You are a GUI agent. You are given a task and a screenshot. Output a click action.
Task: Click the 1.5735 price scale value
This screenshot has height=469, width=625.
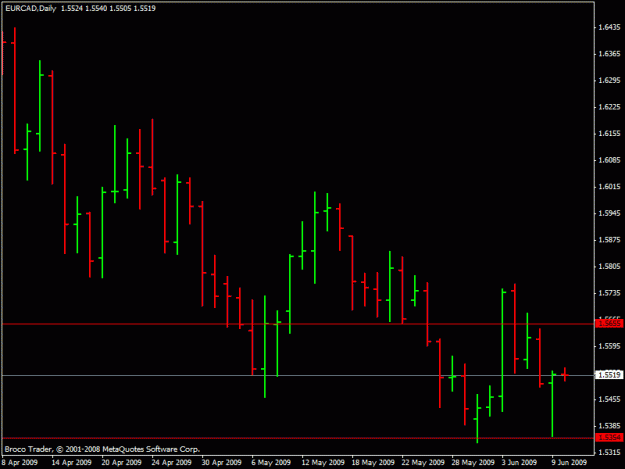(x=609, y=293)
